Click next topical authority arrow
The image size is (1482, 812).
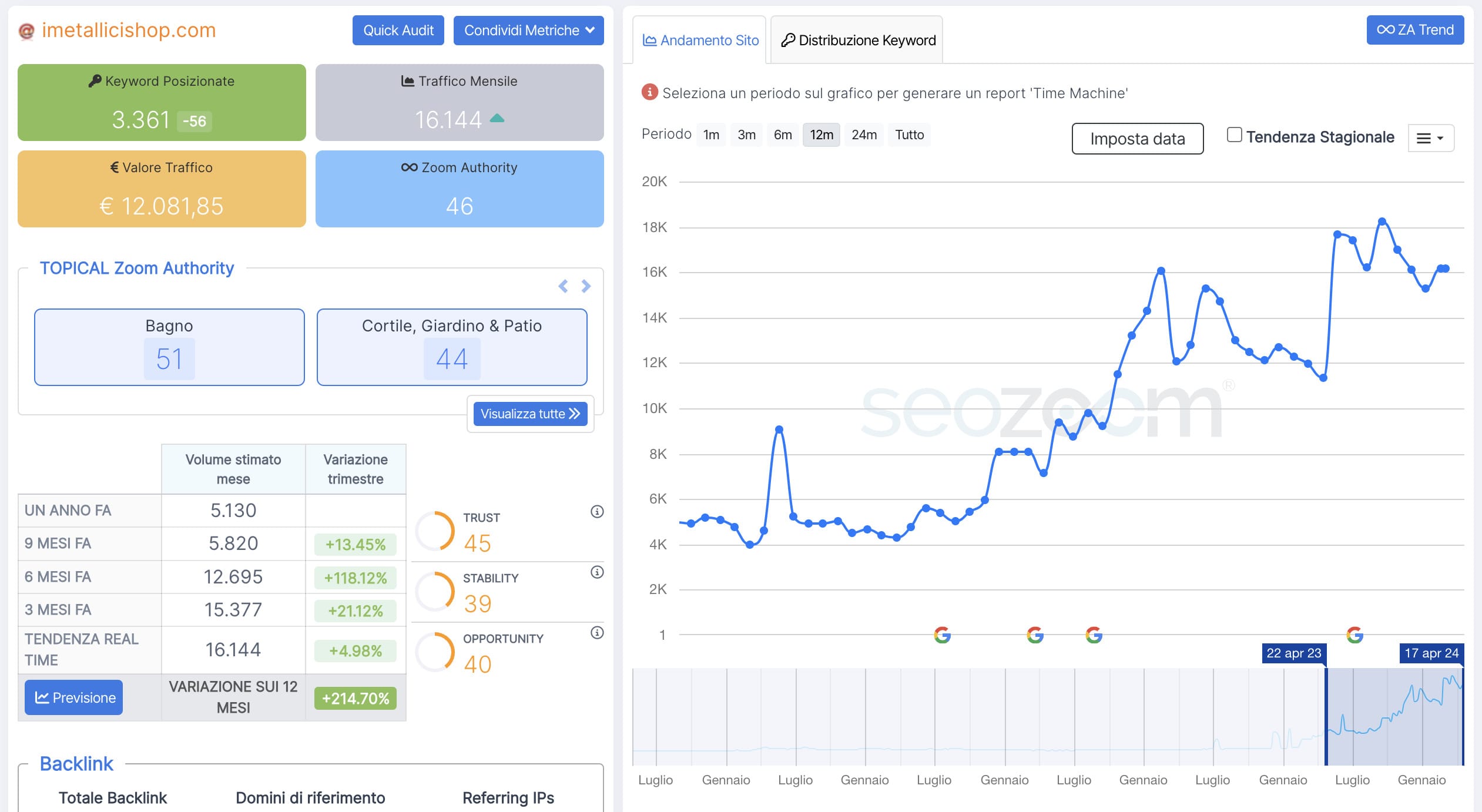pyautogui.click(x=586, y=286)
